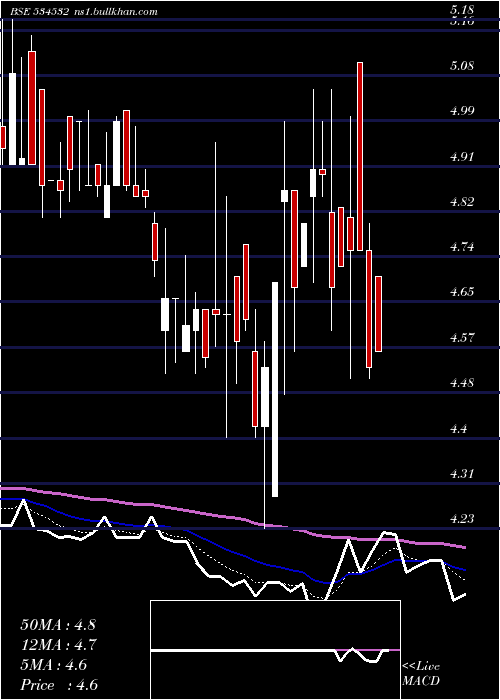The image size is (500, 700).
Task: Click the Price : 4.6 readout
Action: (59, 685)
